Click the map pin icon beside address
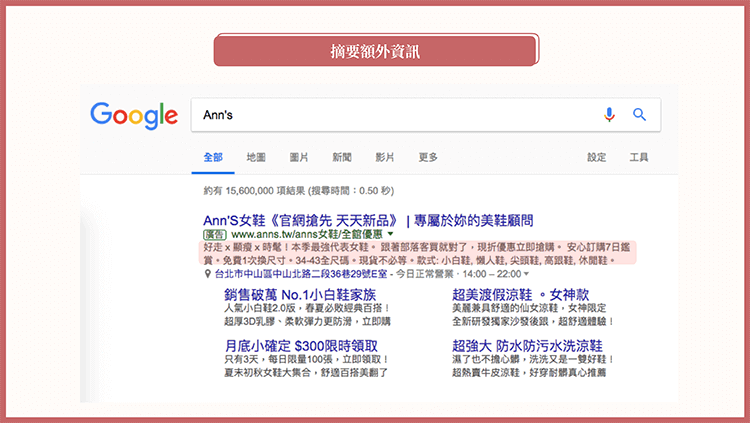Screen dimensions: 750x423 pyautogui.click(x=208, y=274)
